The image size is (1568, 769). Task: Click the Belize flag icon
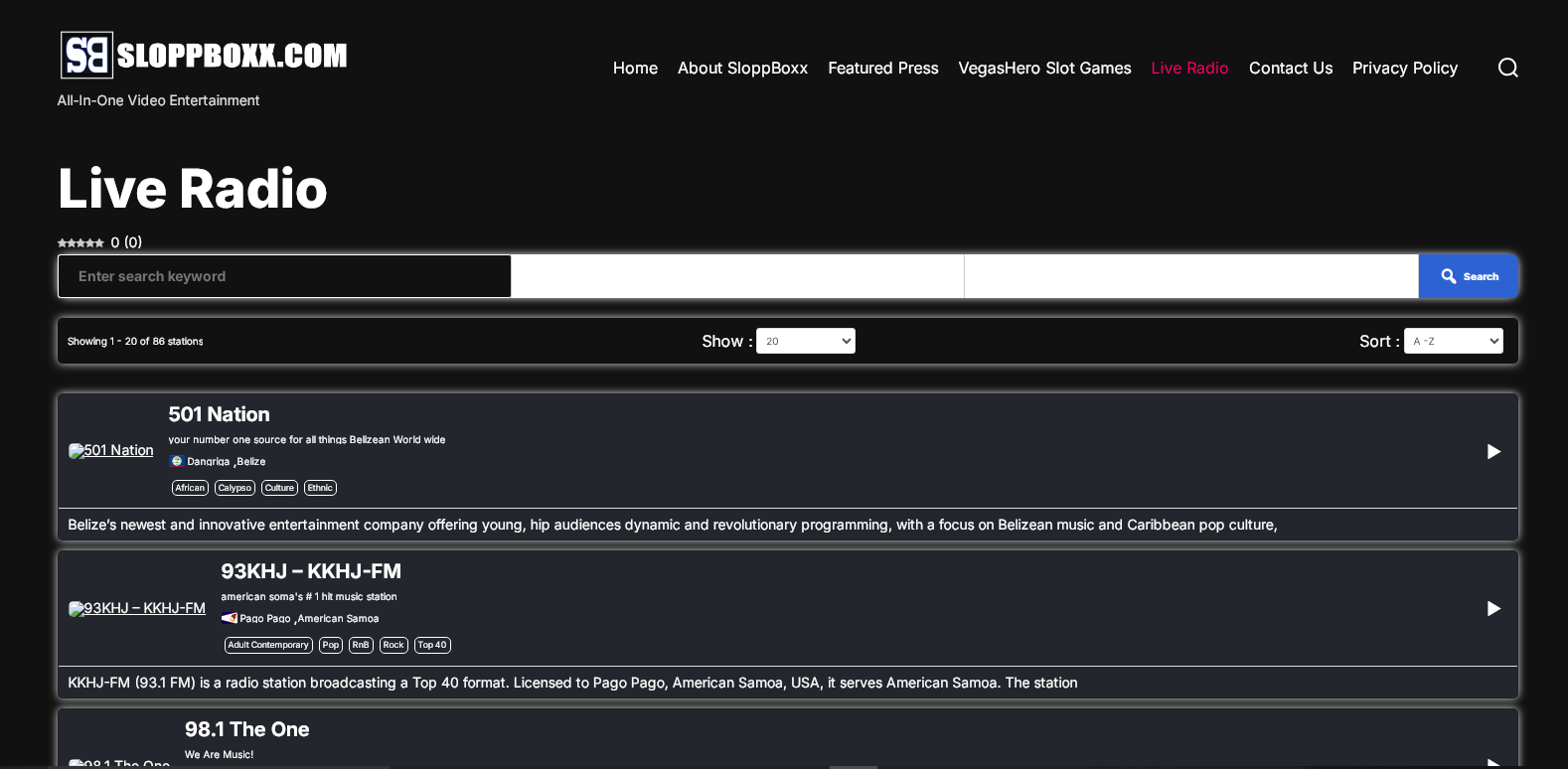177,461
